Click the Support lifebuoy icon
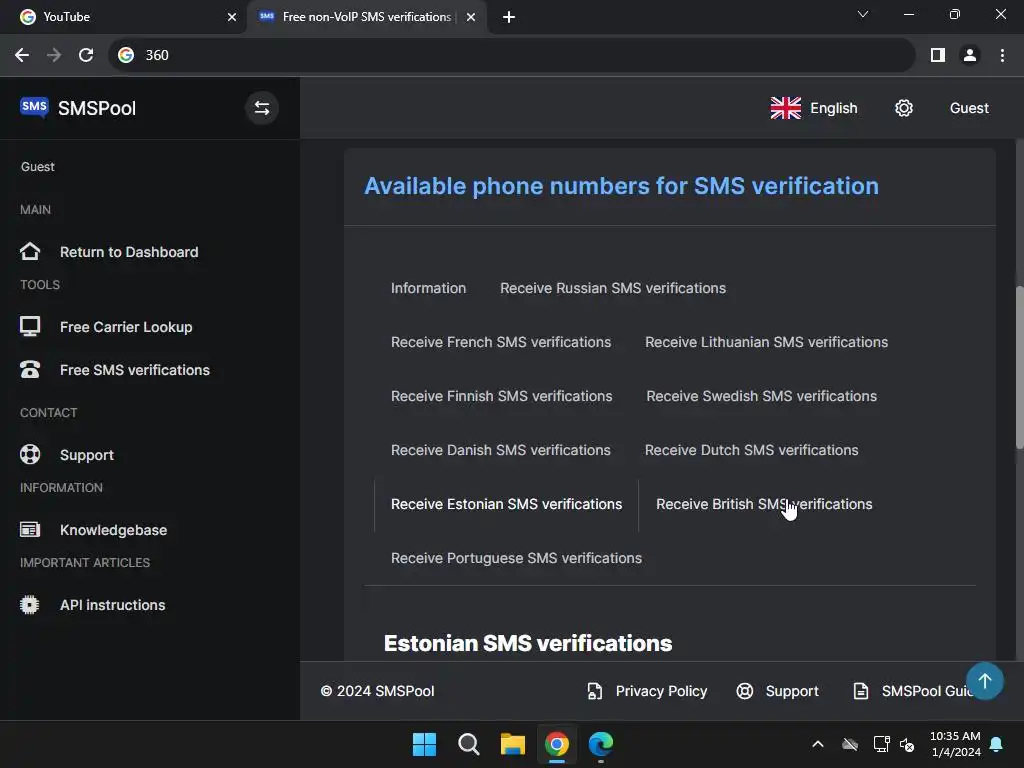 point(30,455)
